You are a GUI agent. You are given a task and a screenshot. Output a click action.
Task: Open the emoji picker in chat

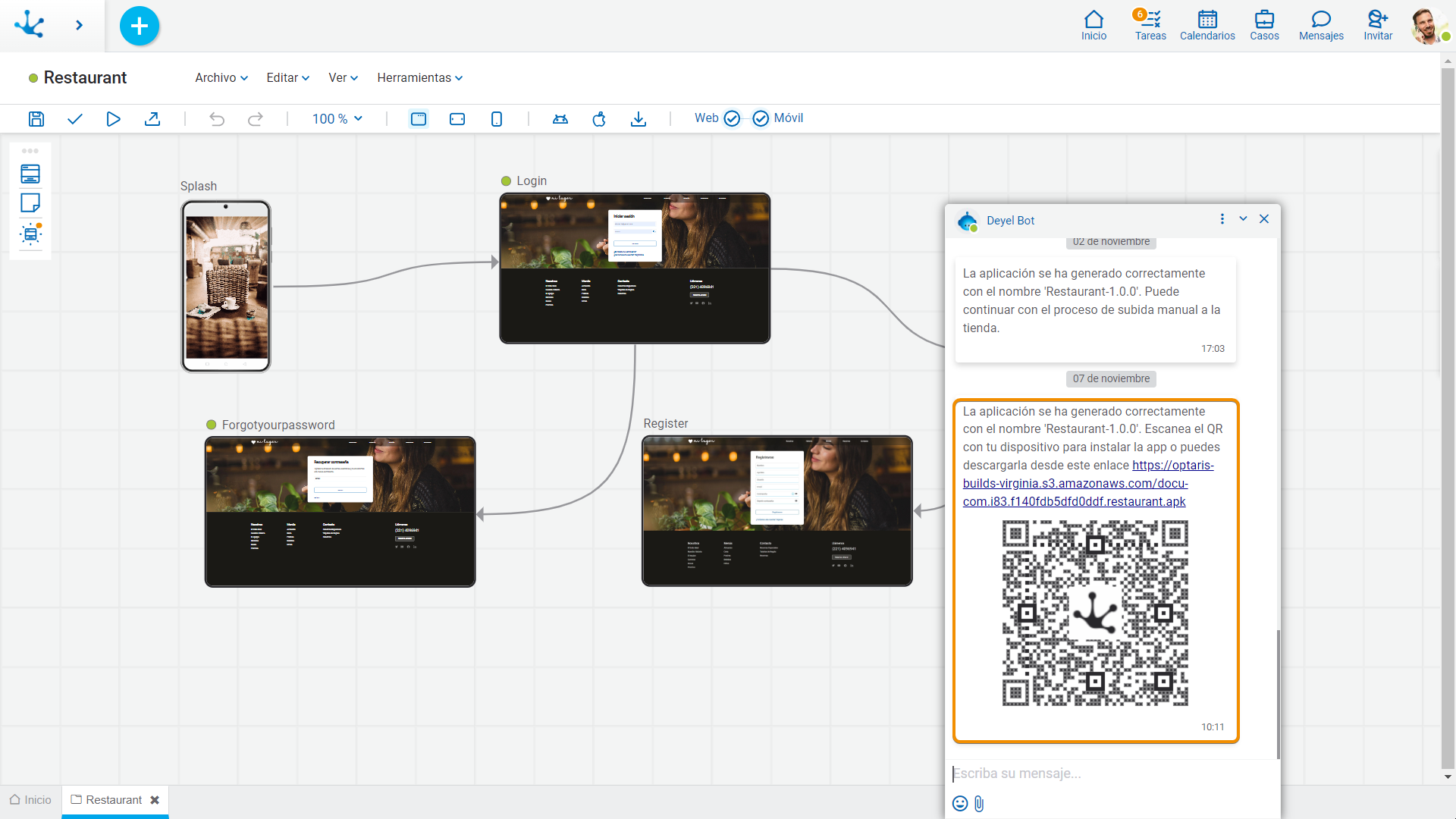[960, 804]
